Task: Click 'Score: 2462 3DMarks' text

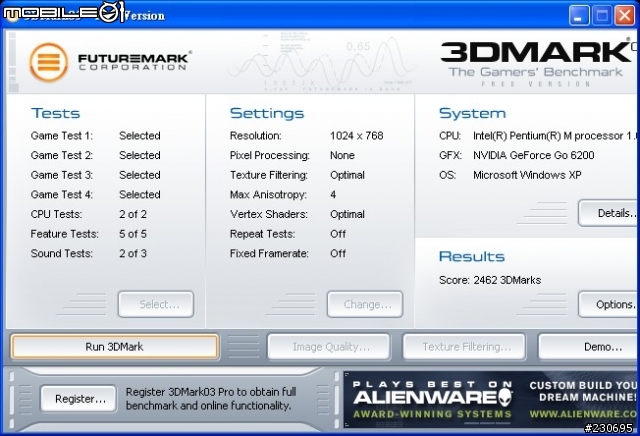Action: 490,280
